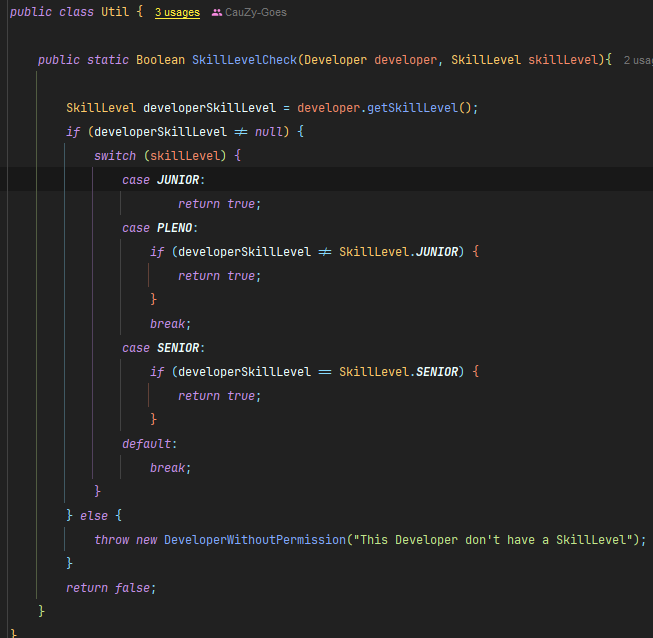Click SkillLevel.JUNIOR in the PLENO condition

click(399, 252)
